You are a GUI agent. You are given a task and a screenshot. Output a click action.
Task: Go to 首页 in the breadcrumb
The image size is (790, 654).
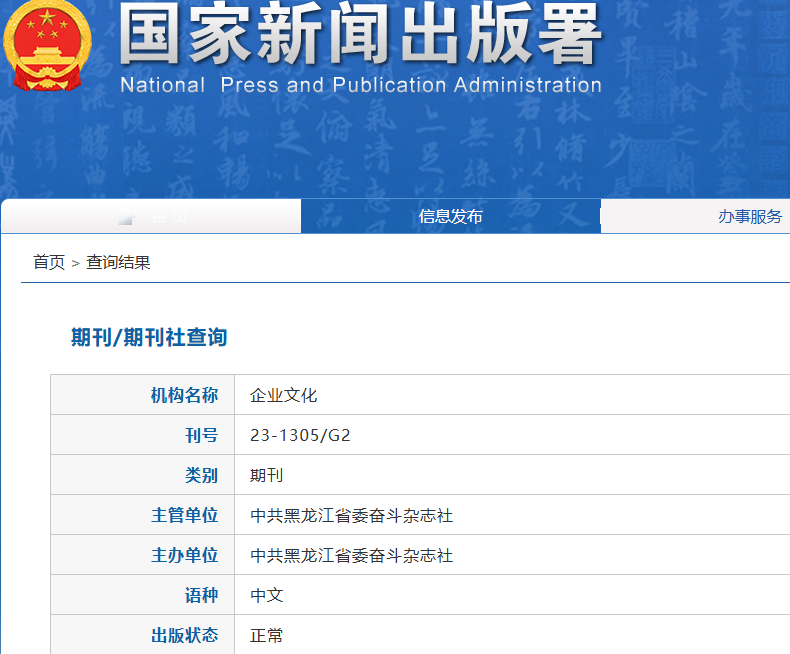point(49,262)
